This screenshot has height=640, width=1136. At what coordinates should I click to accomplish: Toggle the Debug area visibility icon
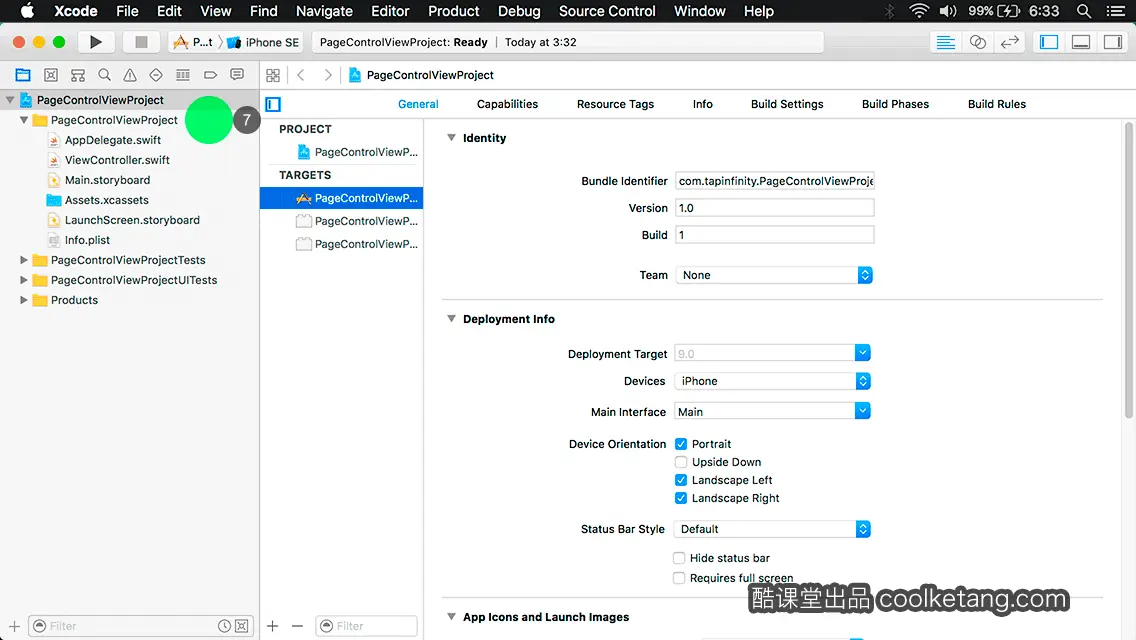click(x=1081, y=42)
